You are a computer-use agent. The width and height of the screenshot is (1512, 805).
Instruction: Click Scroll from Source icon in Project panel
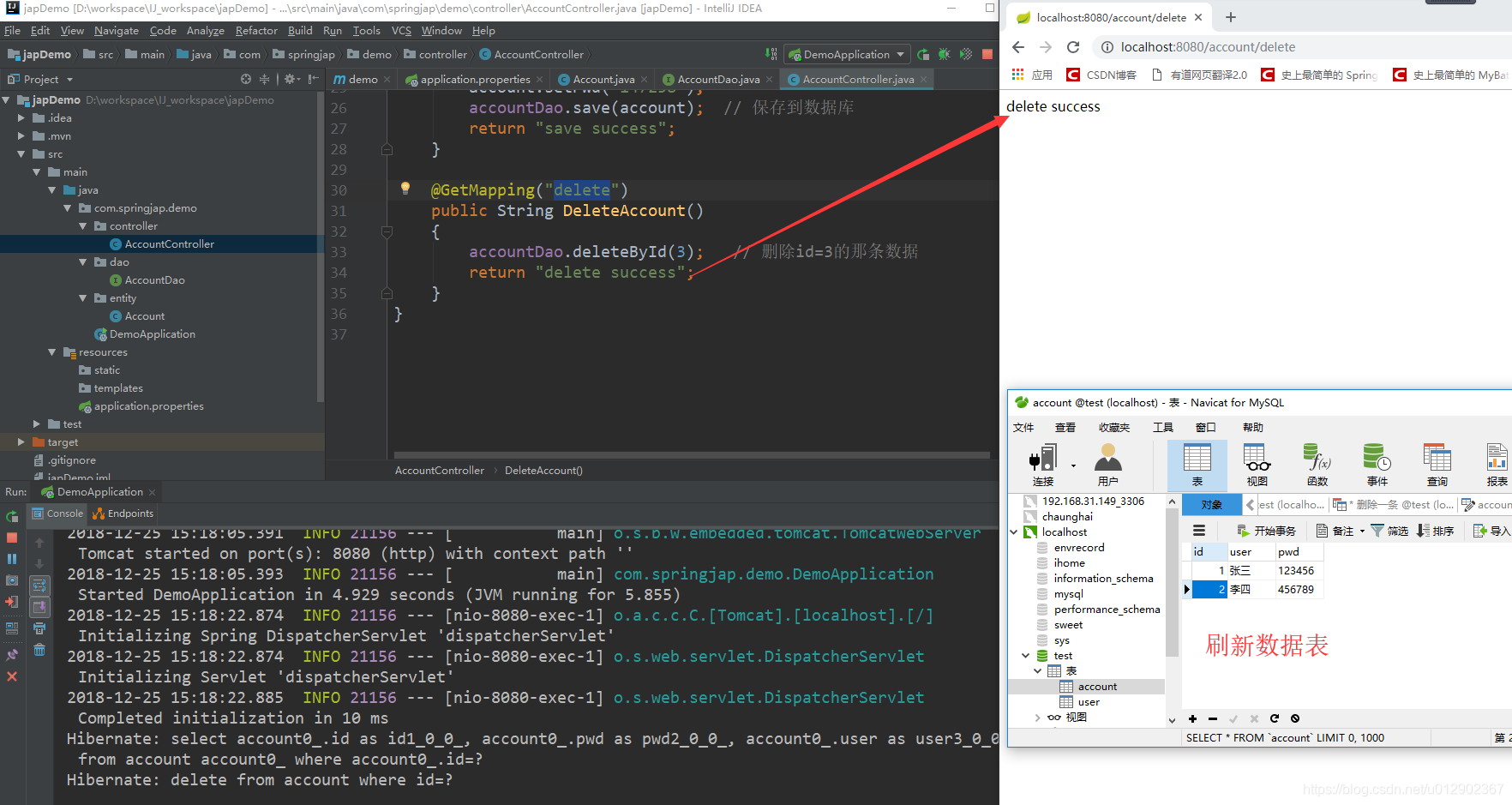246,79
